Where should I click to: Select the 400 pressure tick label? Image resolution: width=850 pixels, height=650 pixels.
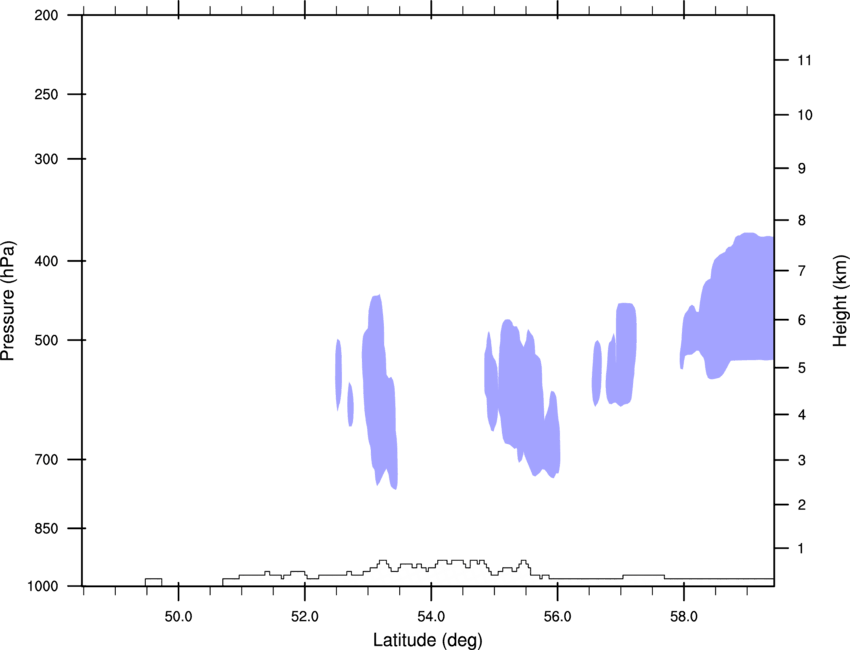(46, 261)
